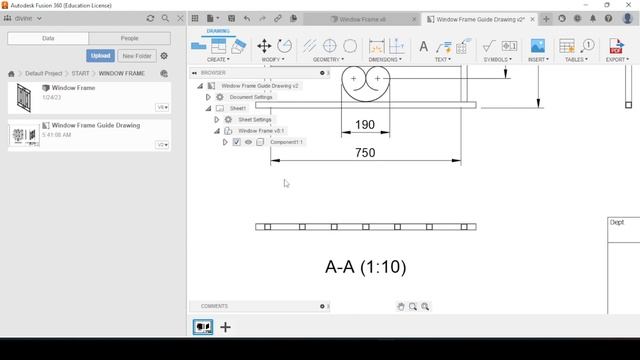Open the DIMENSIONS dropdown menu
This screenshot has width=640, height=360.
click(385, 60)
